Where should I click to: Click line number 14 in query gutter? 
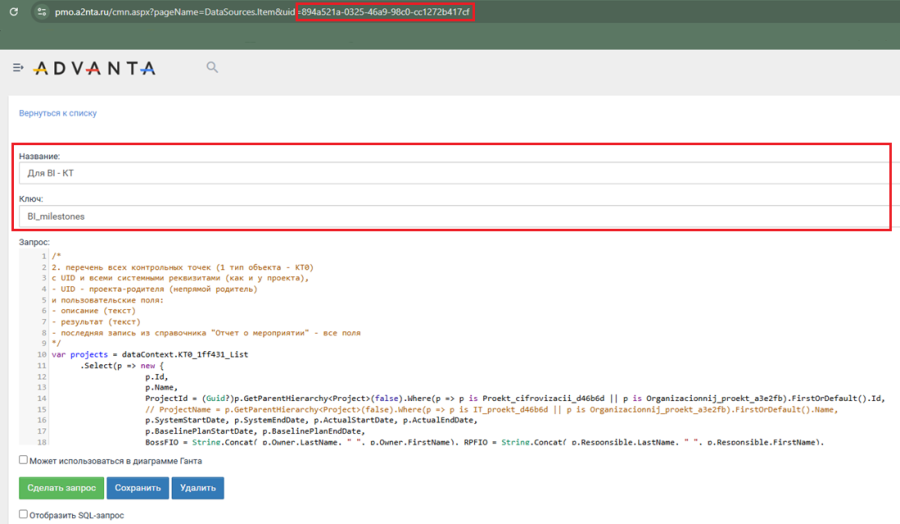point(42,398)
